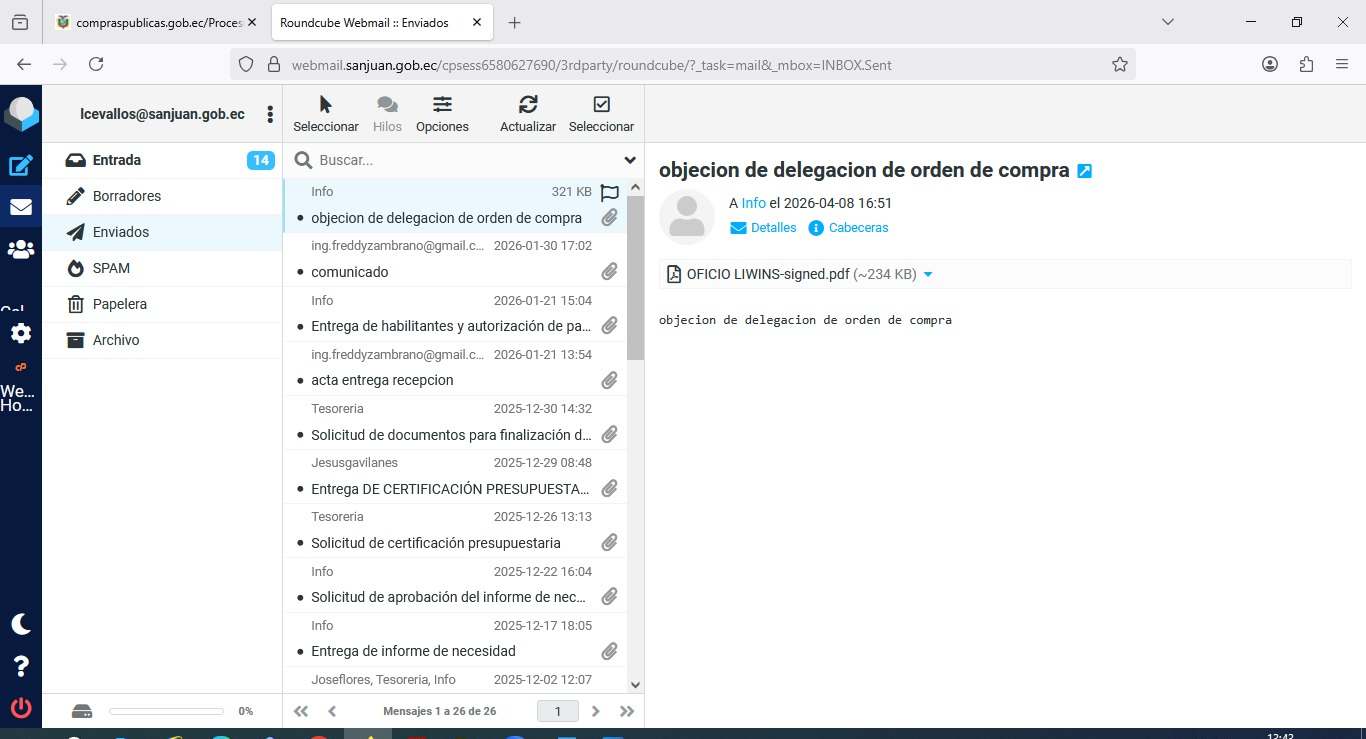This screenshot has height=739, width=1366.
Task: Open the Contacts icon in sidebar
Action: (x=21, y=249)
